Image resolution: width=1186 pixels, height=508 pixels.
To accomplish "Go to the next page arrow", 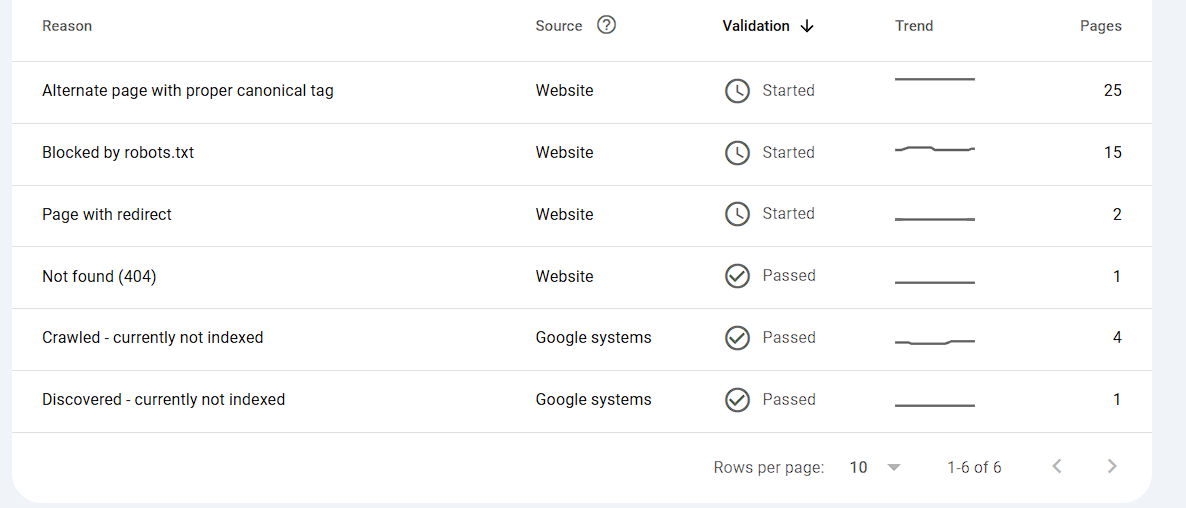I will (1112, 466).
